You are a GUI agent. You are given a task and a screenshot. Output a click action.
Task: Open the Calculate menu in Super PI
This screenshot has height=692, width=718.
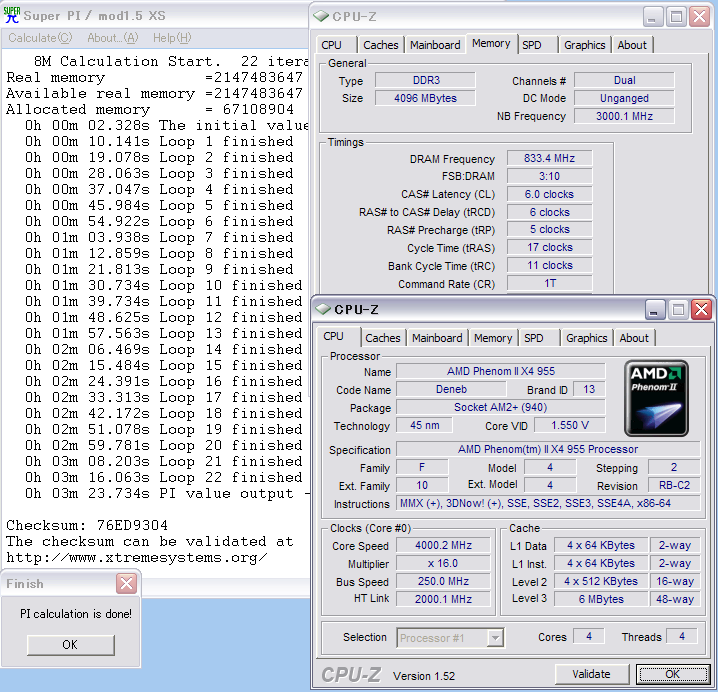tap(40, 38)
